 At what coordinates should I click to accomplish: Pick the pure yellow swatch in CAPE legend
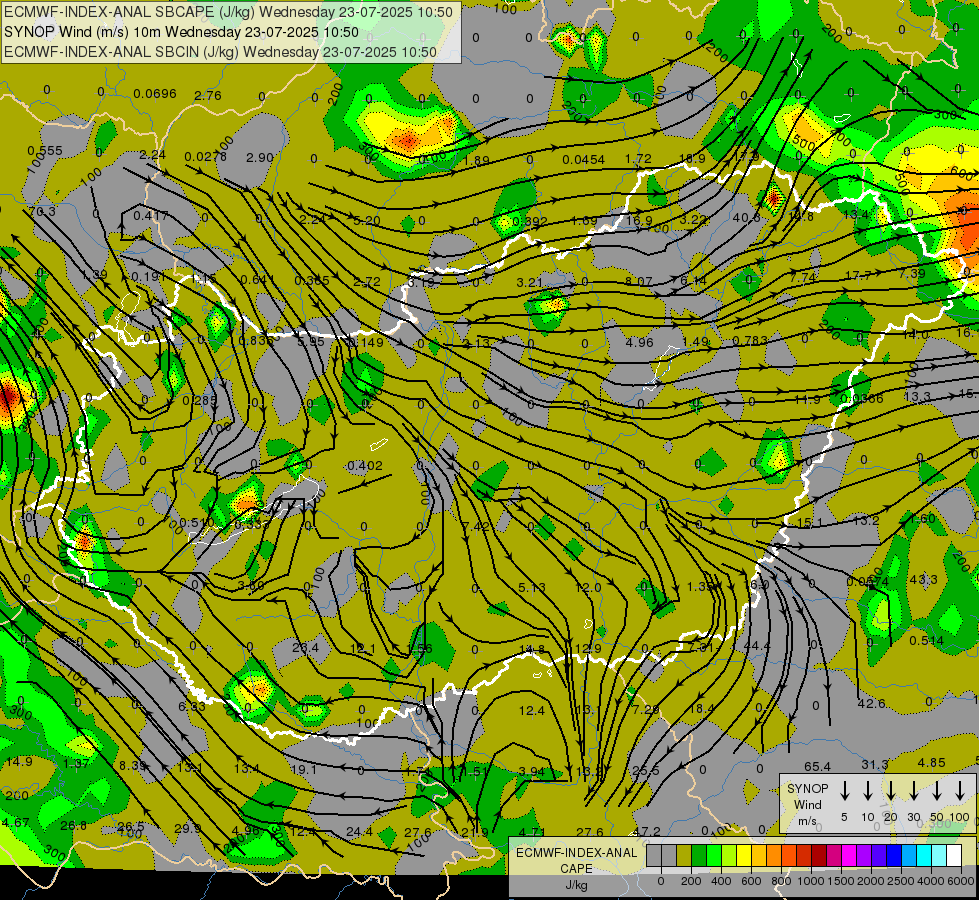coord(744,855)
